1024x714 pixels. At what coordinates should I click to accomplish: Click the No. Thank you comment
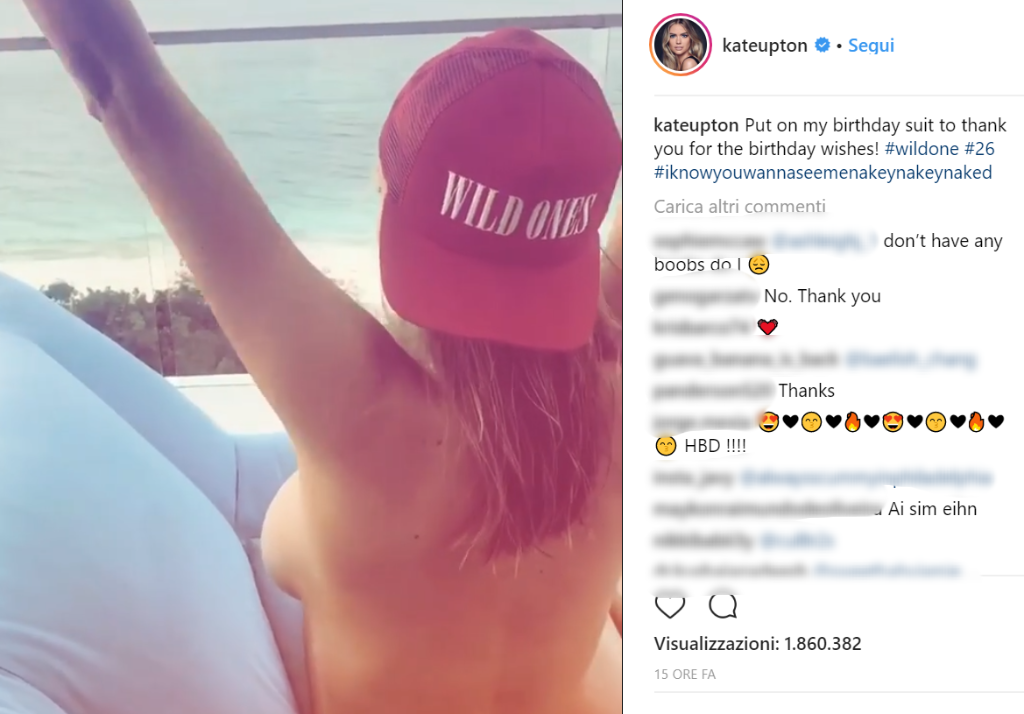click(x=822, y=296)
